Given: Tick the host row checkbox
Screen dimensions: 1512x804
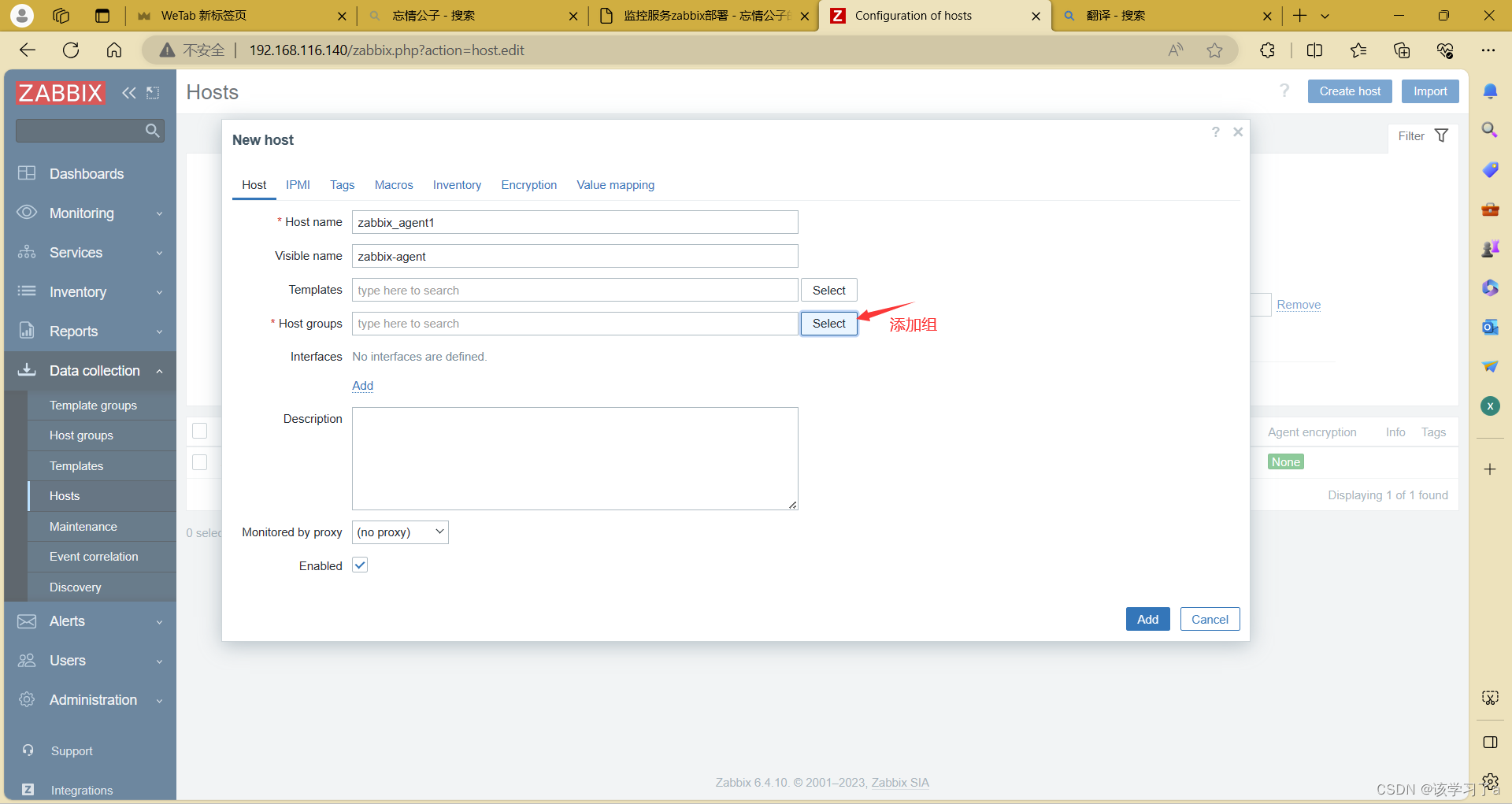Looking at the screenshot, I should pyautogui.click(x=200, y=462).
